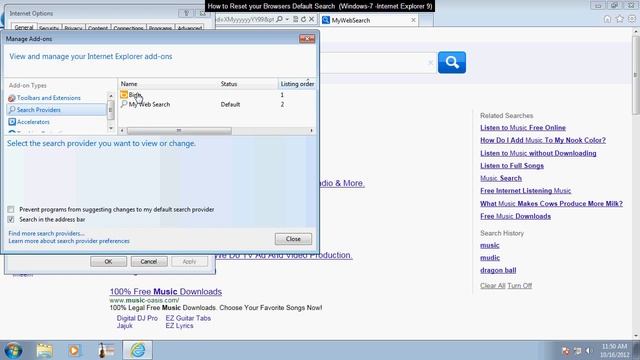Open the IE Tools gear icon
The image size is (640, 360).
point(632,19)
